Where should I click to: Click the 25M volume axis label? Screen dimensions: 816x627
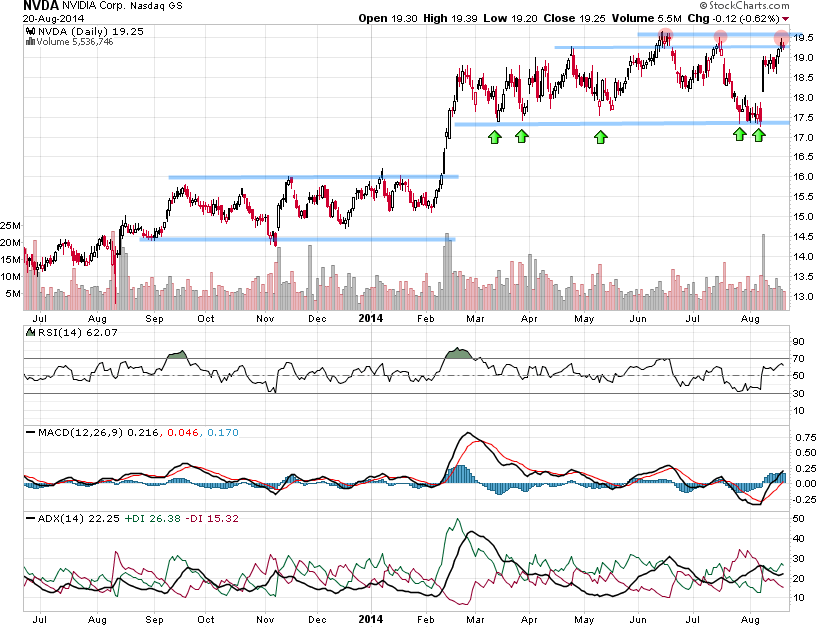[x=10, y=225]
